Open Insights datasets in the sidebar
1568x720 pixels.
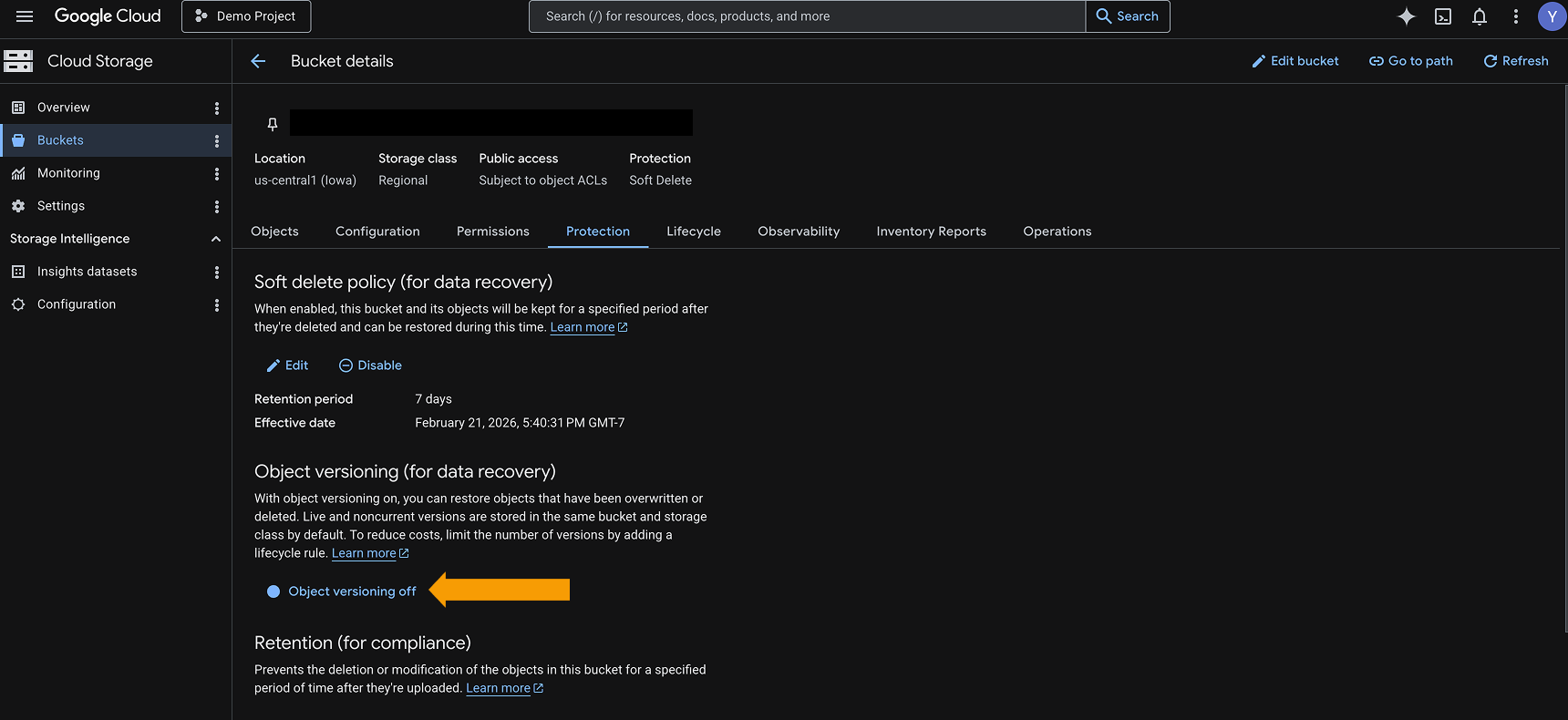[x=87, y=272]
